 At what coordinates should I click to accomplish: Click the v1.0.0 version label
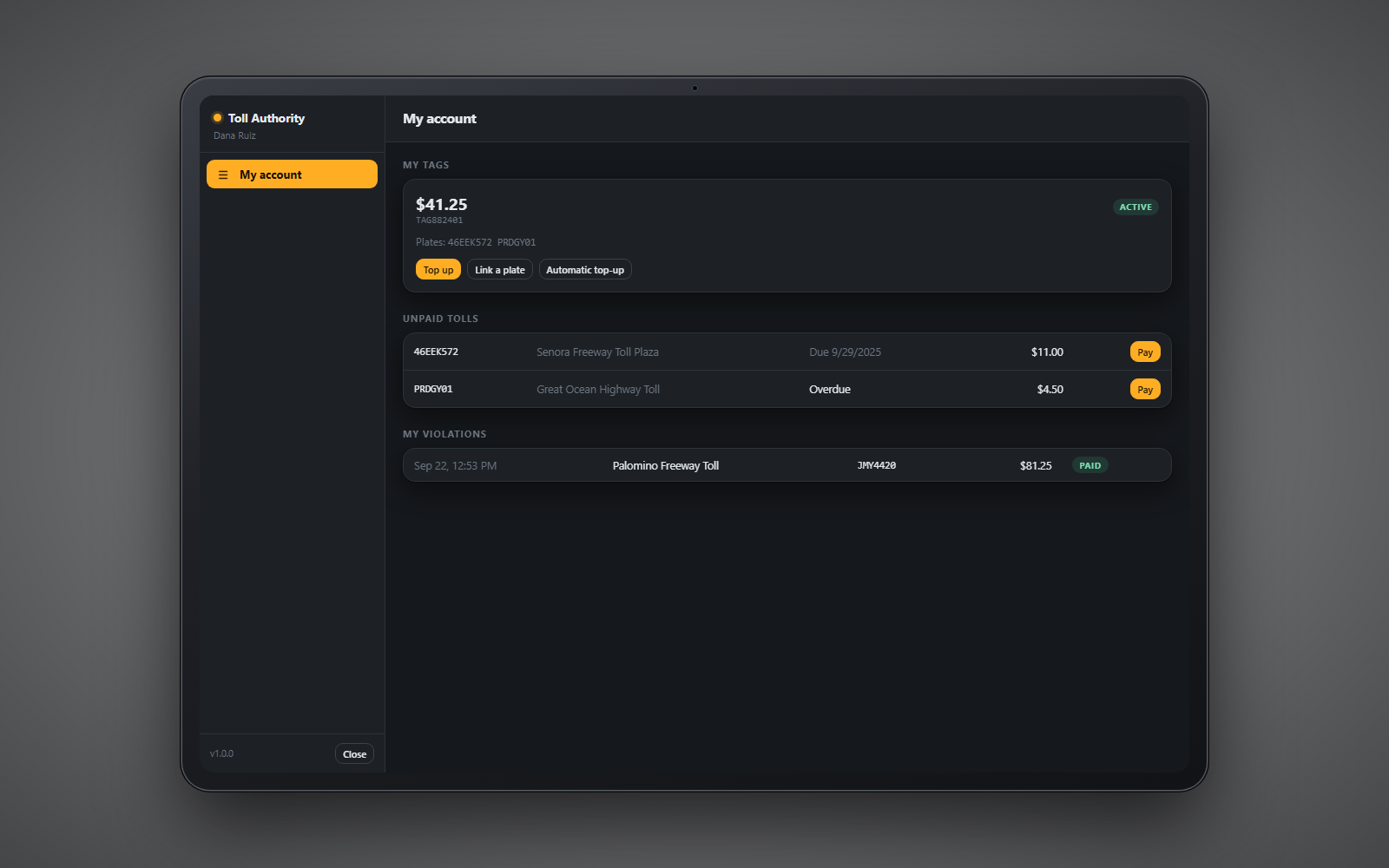tap(221, 753)
